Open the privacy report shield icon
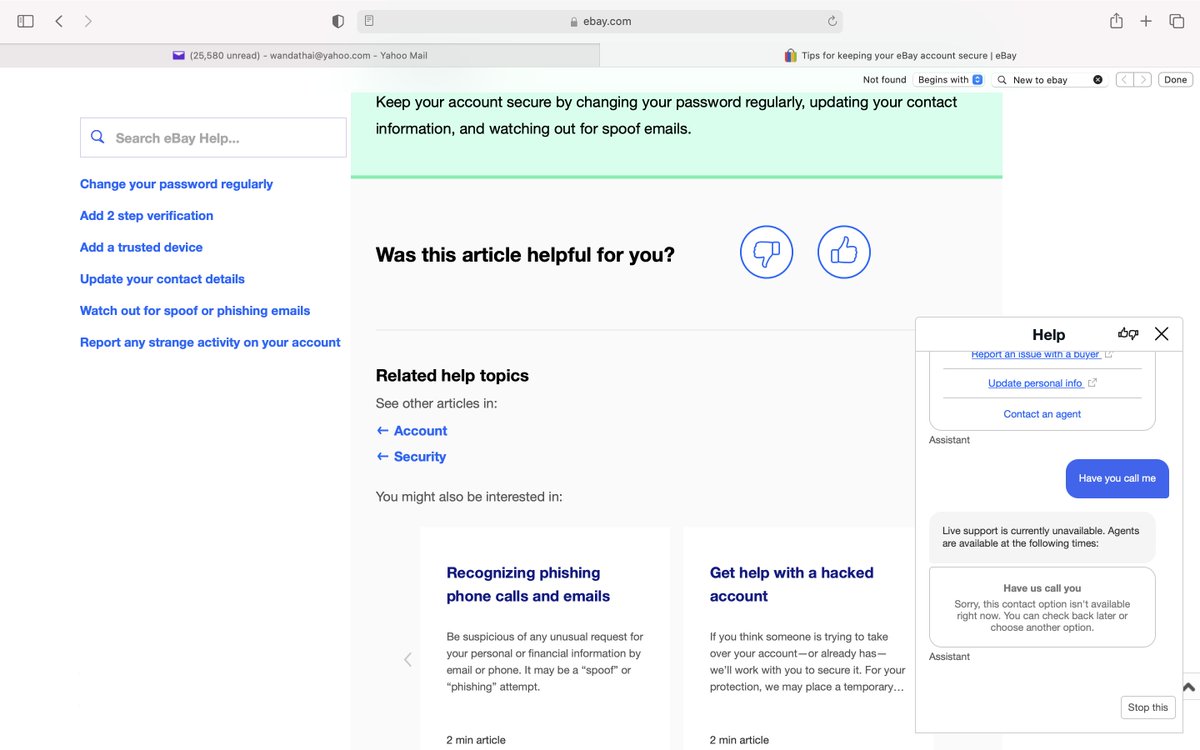 click(x=338, y=21)
